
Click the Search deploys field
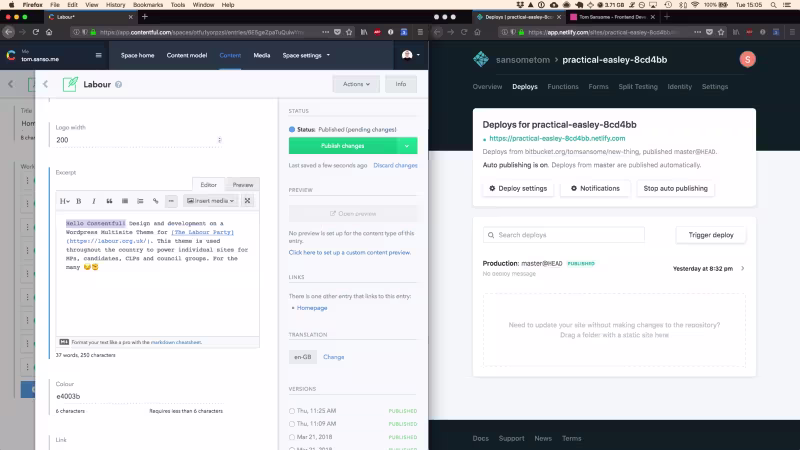point(564,235)
